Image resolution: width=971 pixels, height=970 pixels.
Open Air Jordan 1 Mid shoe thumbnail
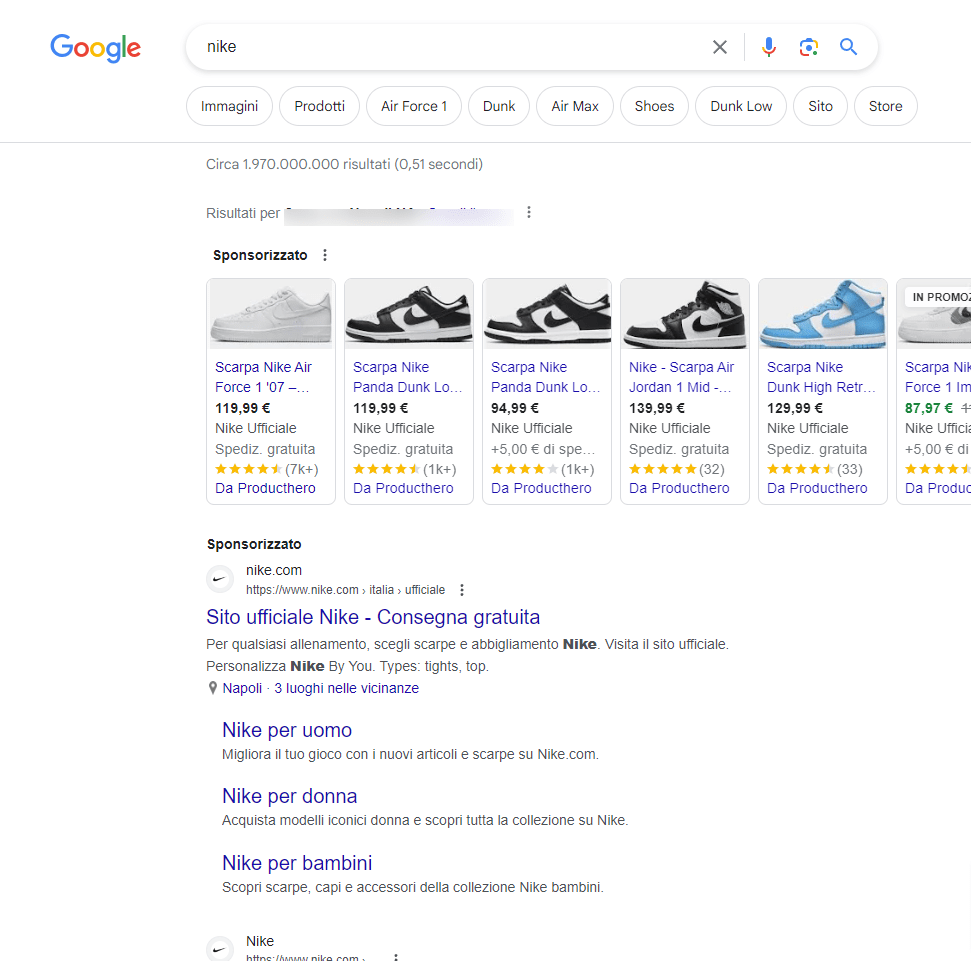[685, 314]
